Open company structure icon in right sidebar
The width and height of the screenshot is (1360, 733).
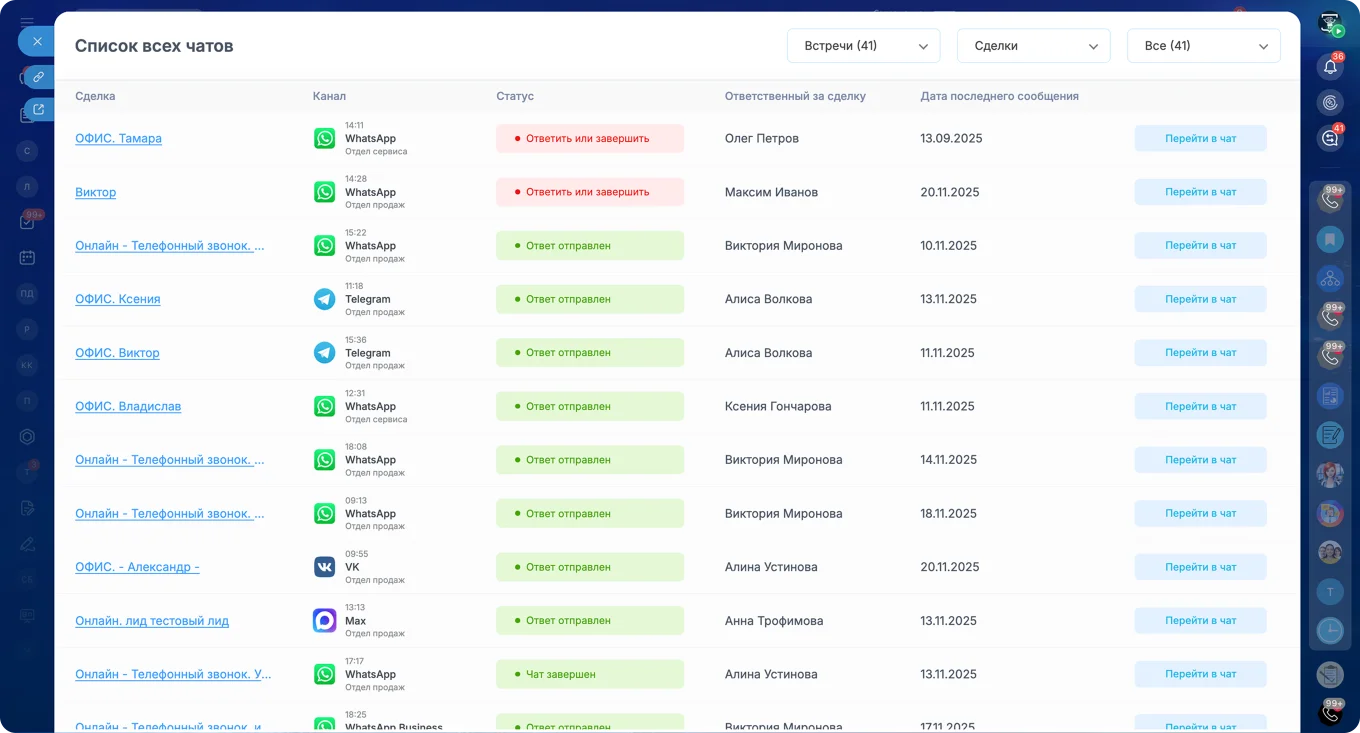click(x=1330, y=279)
